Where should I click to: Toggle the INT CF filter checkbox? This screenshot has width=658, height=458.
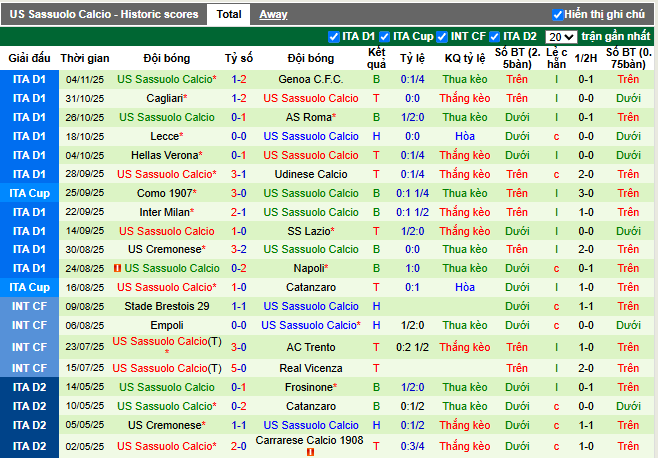pyautogui.click(x=442, y=37)
